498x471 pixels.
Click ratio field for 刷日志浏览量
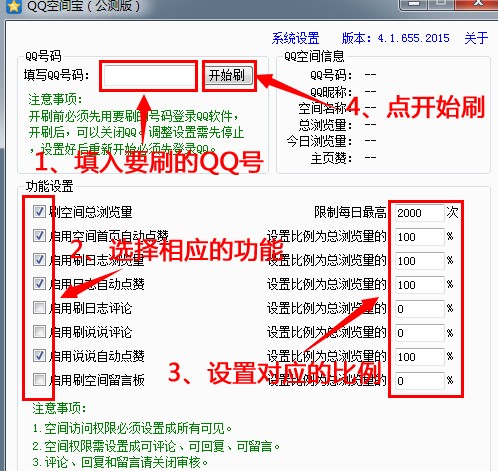coord(420,261)
